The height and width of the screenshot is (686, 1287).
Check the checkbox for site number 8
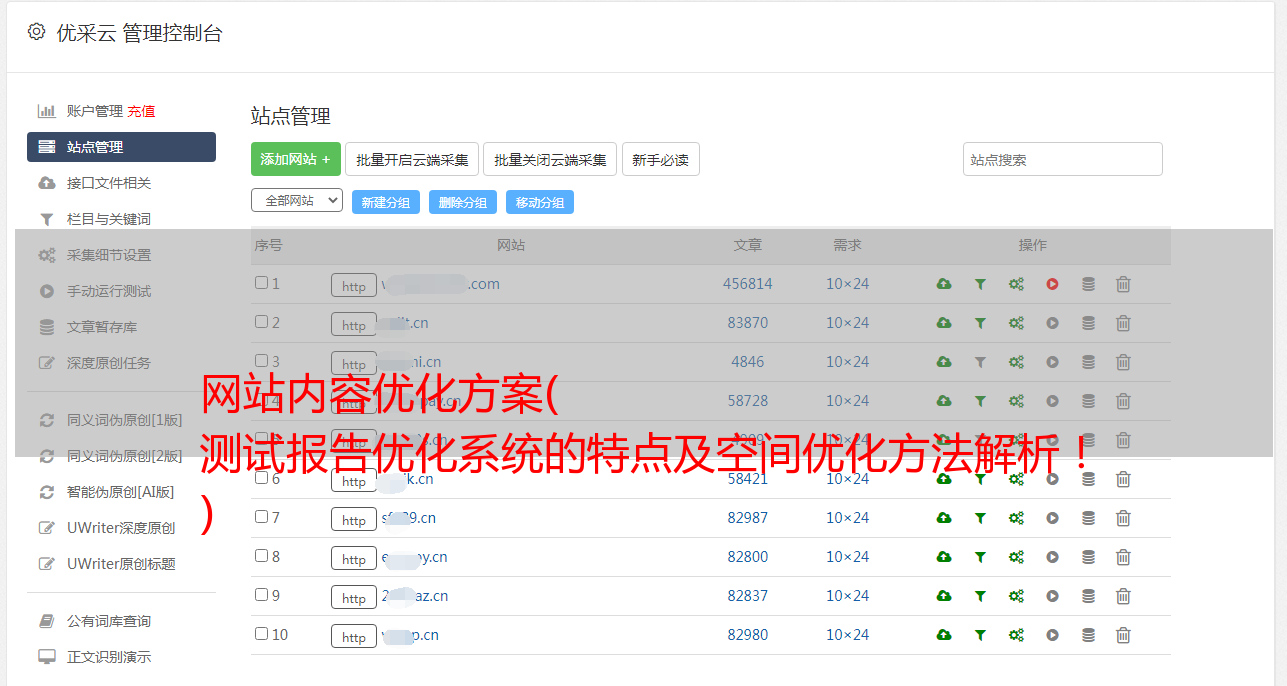[x=261, y=556]
